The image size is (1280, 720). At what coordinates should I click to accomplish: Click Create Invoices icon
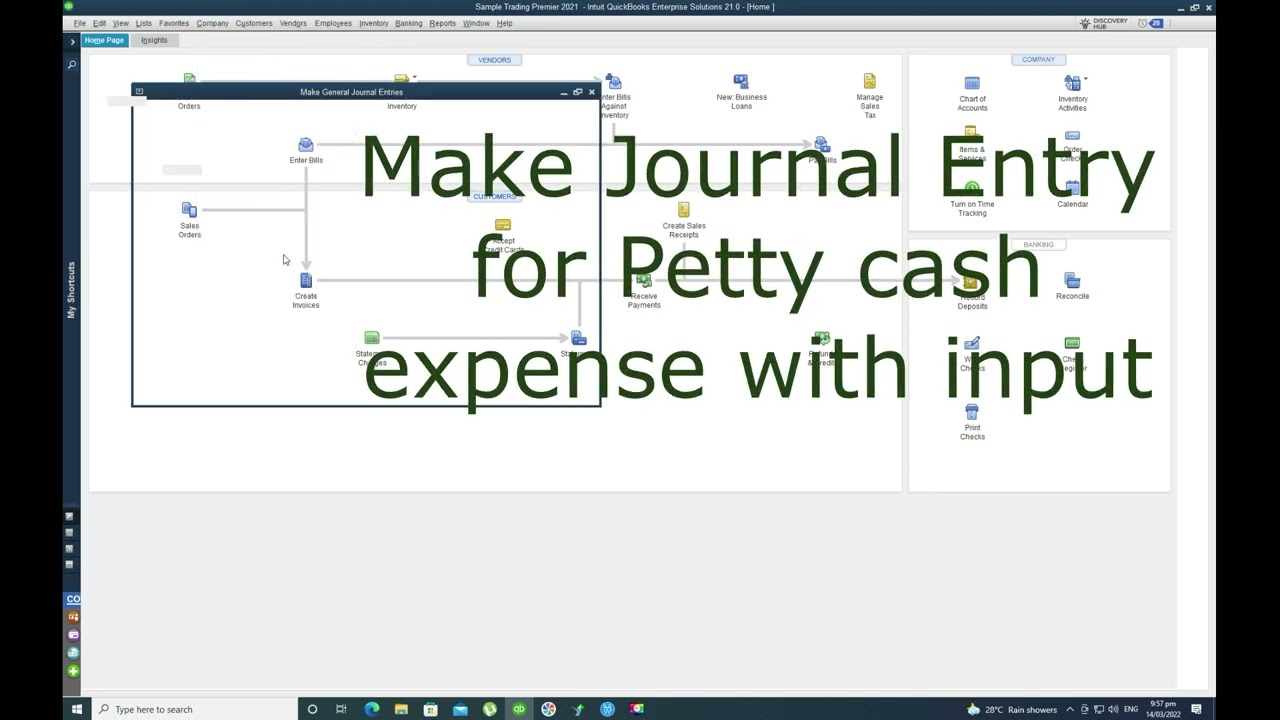306,282
